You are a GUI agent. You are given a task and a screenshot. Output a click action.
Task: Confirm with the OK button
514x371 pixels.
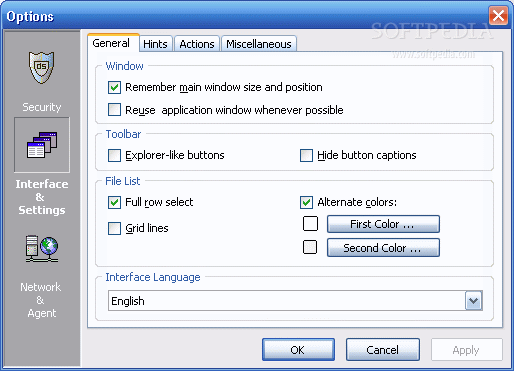[x=298, y=350]
